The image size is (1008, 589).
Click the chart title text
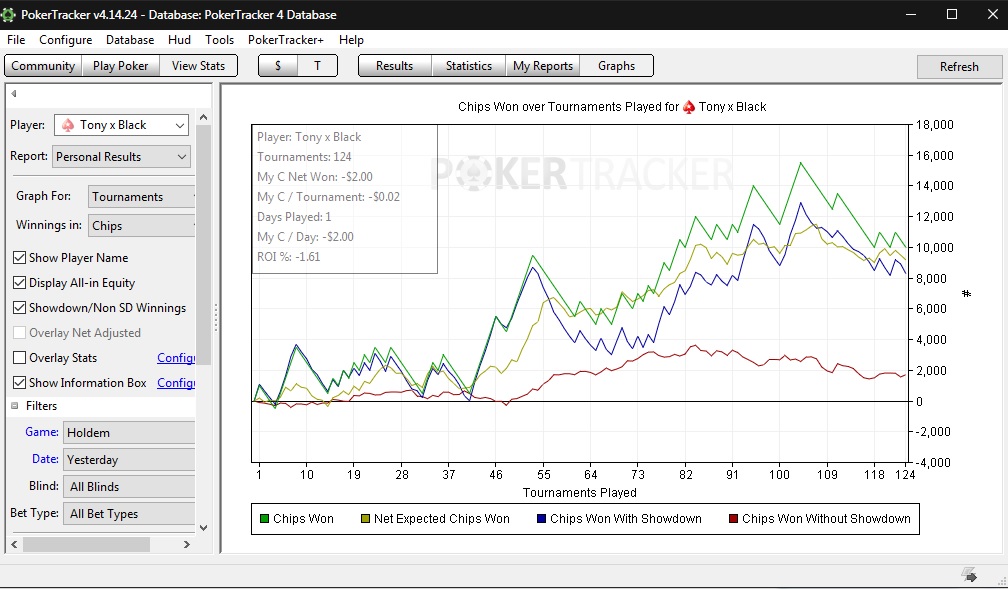(612, 107)
